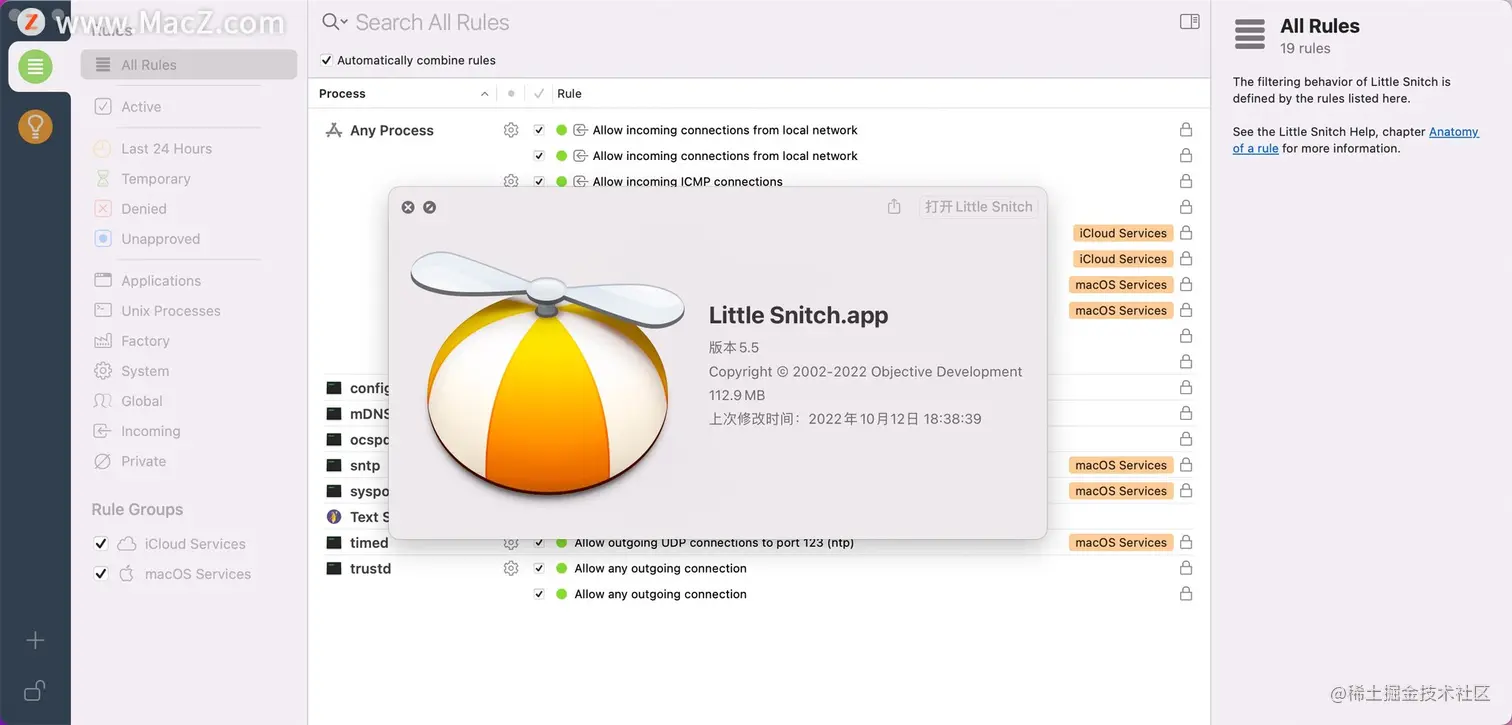Click the lock icon of the Any Process row

1186,130
